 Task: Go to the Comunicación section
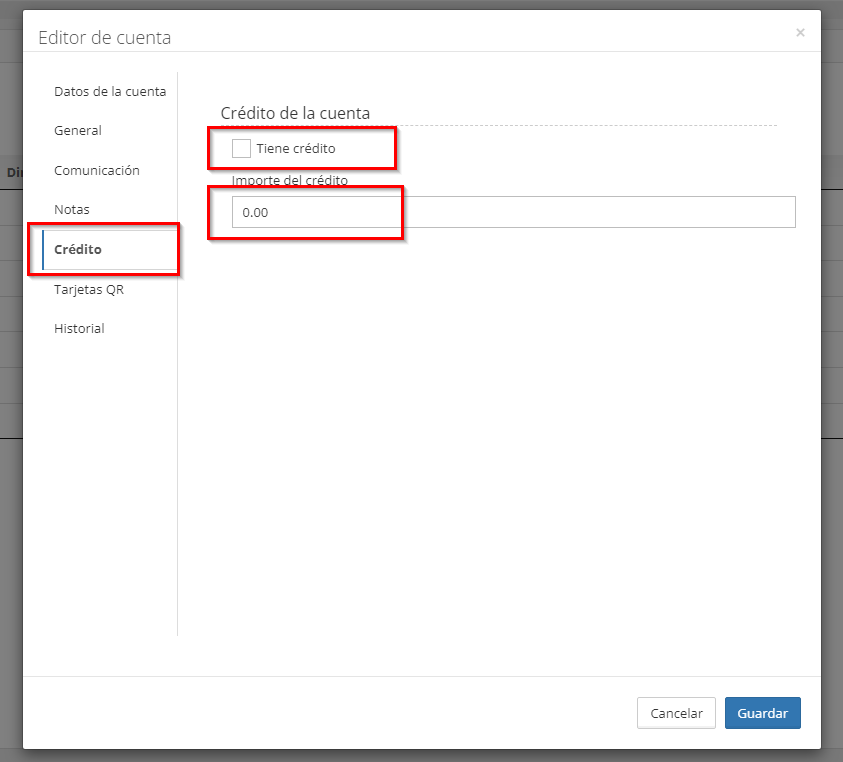97,170
